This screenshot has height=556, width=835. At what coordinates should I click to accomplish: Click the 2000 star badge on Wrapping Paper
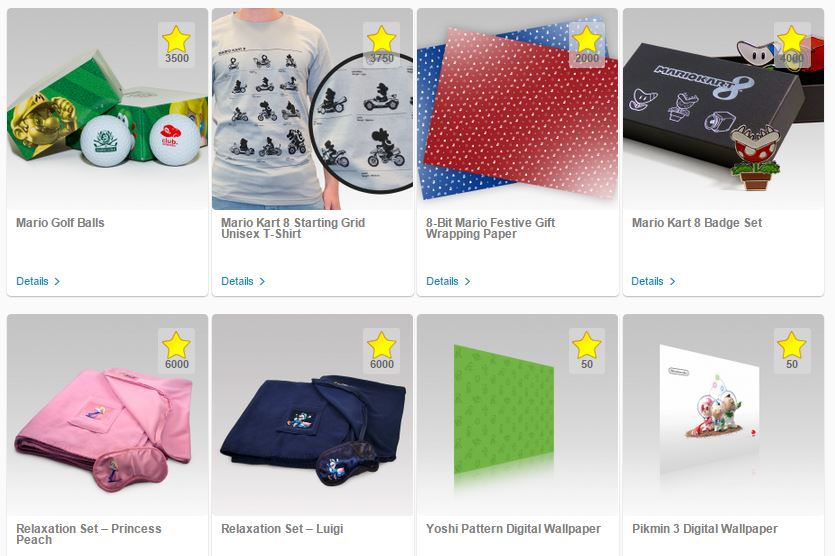(586, 45)
